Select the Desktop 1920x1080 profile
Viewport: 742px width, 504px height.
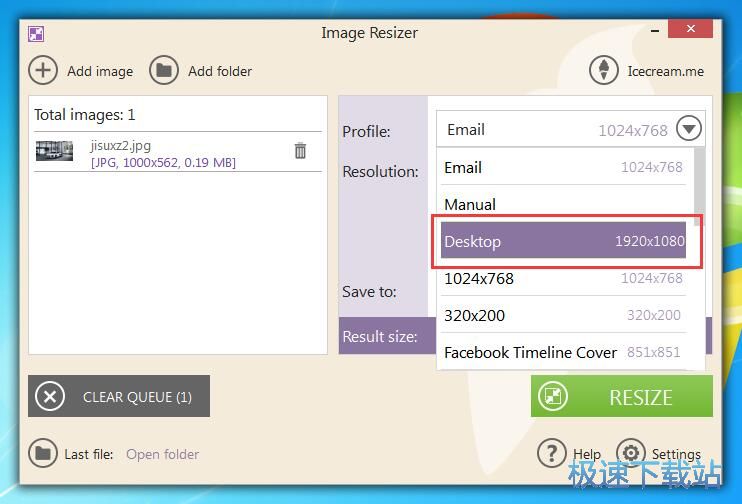coord(563,241)
